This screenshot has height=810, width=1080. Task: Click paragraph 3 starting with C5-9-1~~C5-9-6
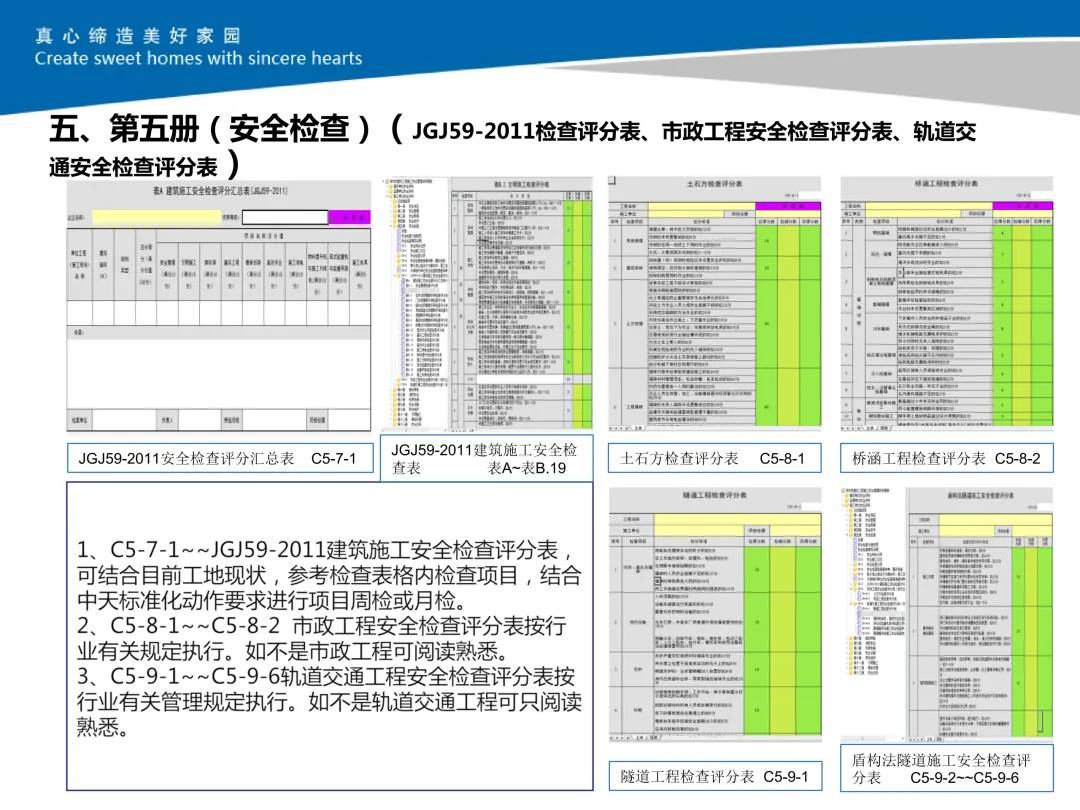329,701
